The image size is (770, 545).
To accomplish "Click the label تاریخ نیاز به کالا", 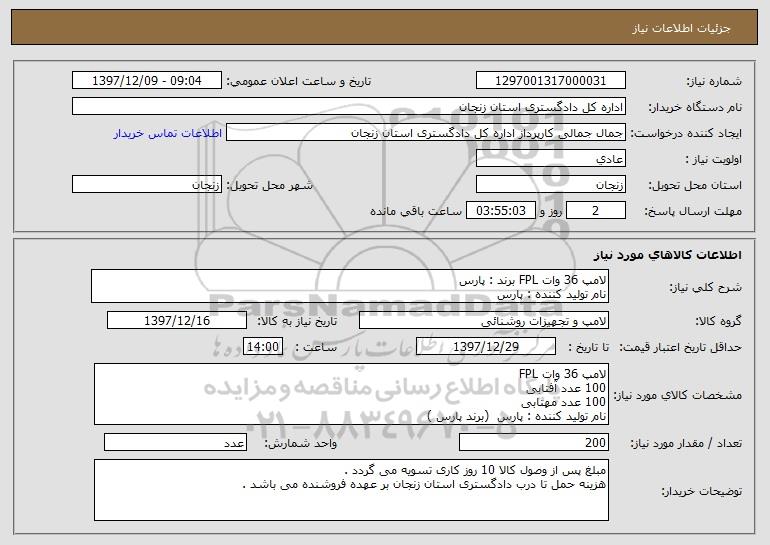I will 297,322.
